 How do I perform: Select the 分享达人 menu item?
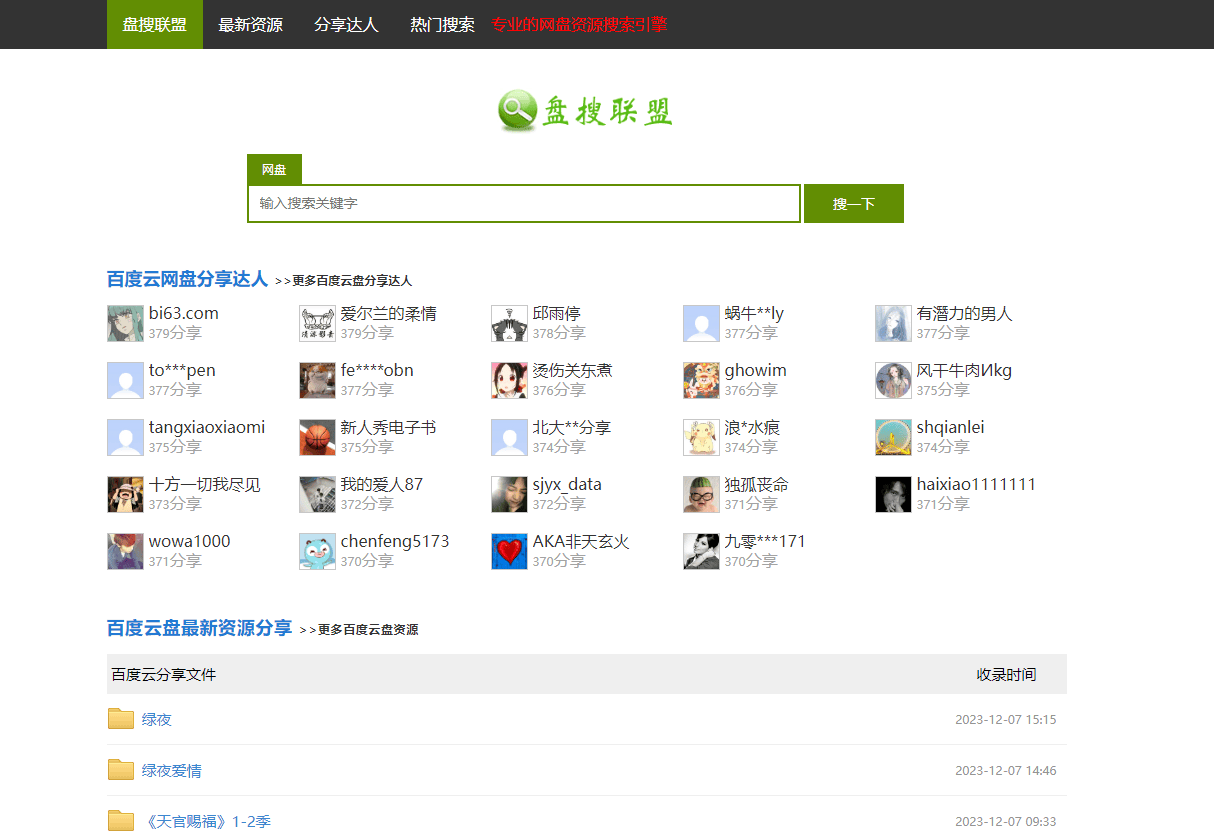(x=346, y=25)
